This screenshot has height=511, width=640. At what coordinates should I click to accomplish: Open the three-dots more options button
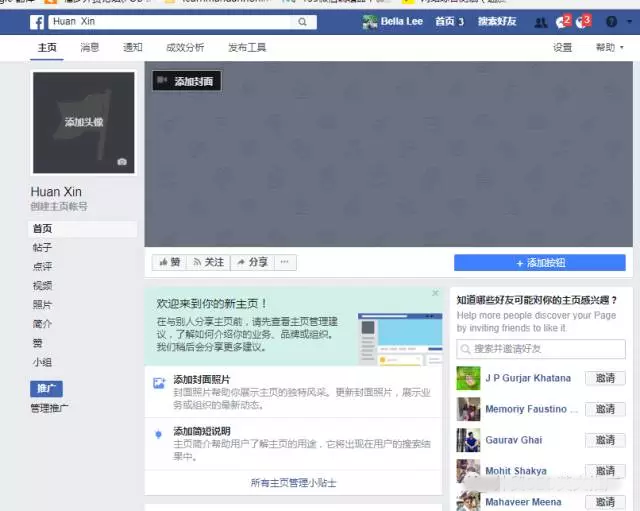[x=285, y=262]
